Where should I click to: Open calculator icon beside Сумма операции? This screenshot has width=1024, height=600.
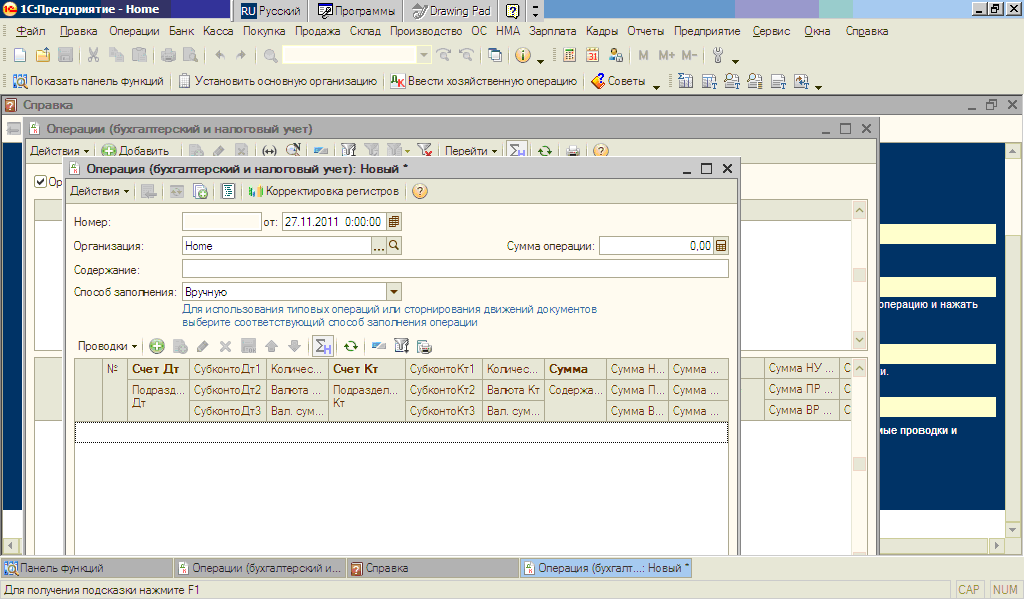pyautogui.click(x=721, y=246)
